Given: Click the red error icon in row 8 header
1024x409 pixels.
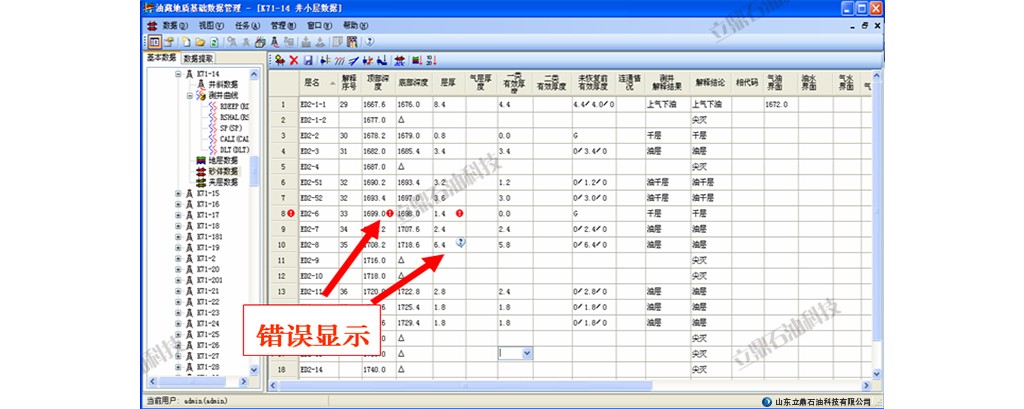Looking at the screenshot, I should [291, 213].
